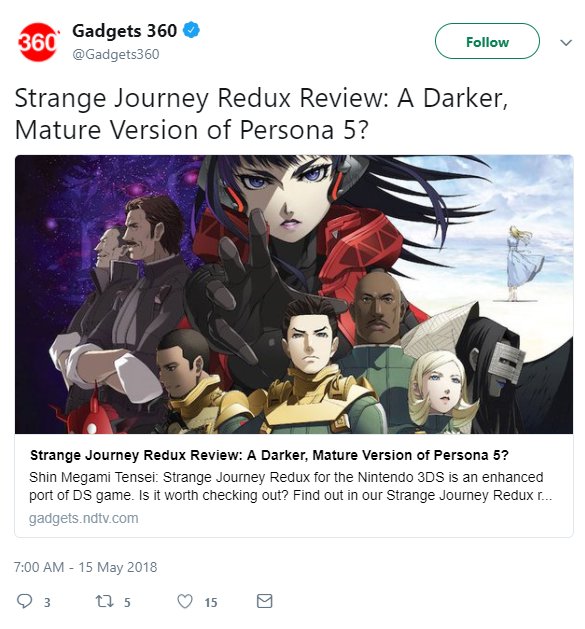The height and width of the screenshot is (629, 585).
Task: Click the blue verified badge icon
Action: pos(191,30)
